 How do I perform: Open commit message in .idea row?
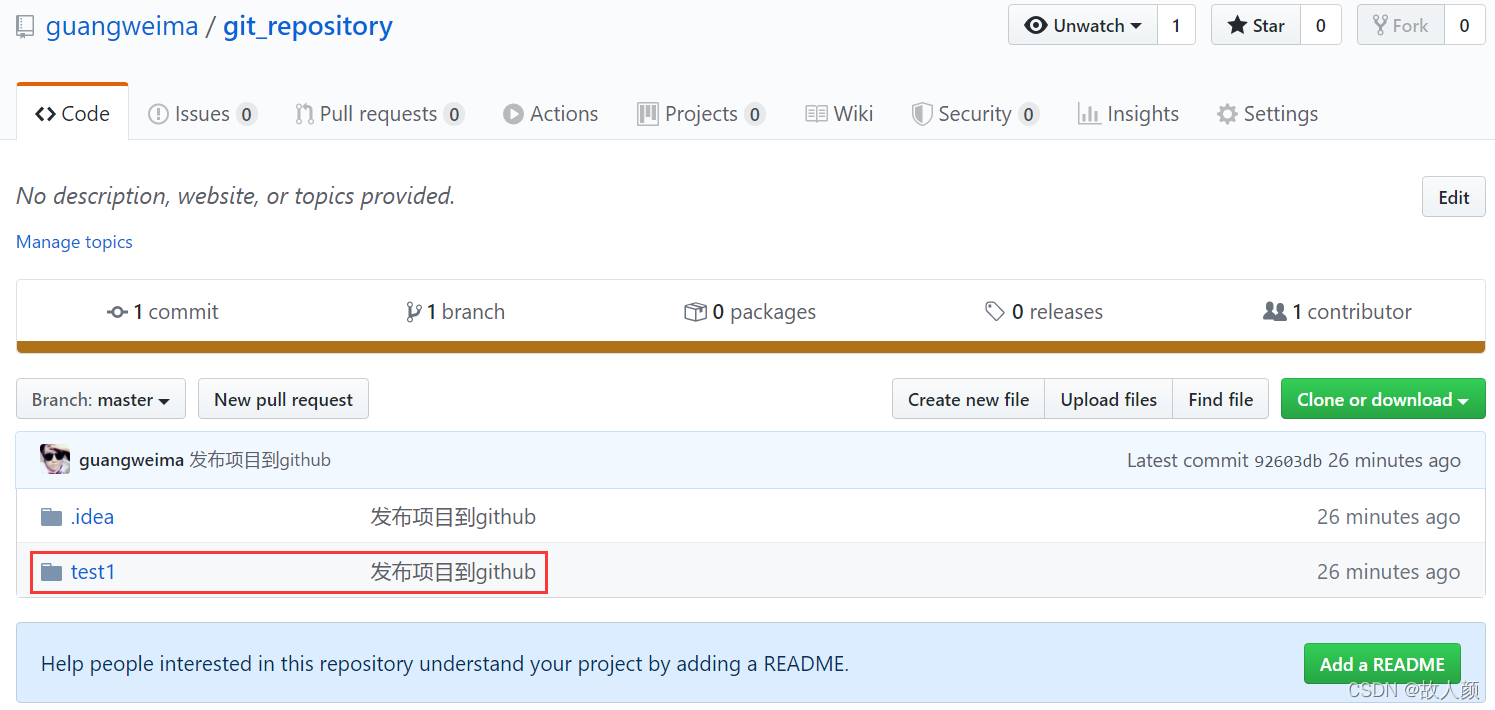(453, 517)
